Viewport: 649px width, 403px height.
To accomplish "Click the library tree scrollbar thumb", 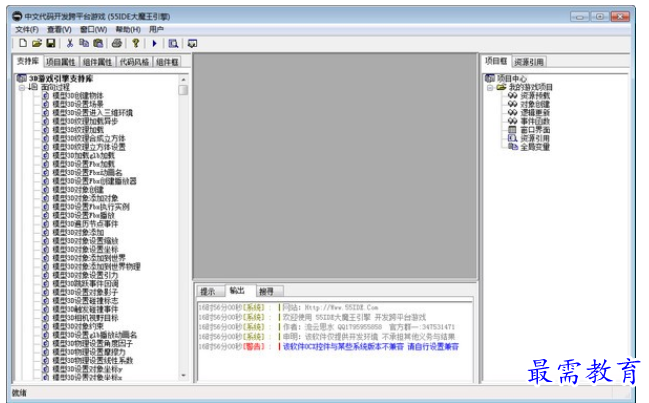I will pyautogui.click(x=183, y=90).
